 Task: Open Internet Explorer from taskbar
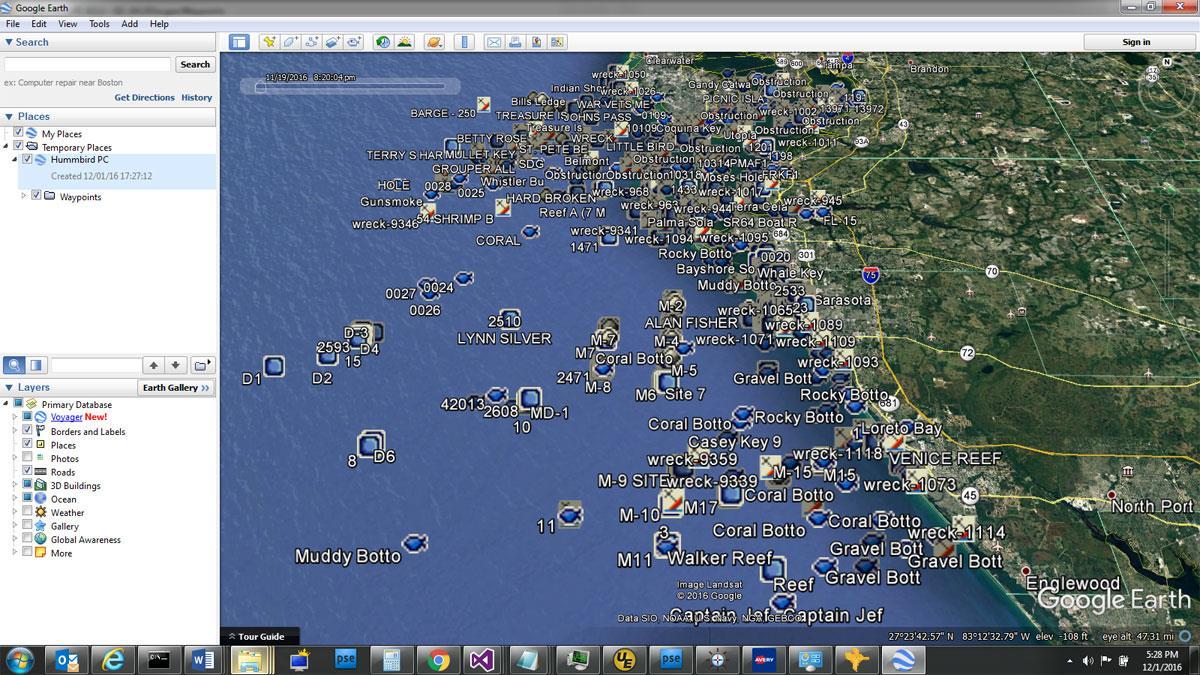coord(114,660)
